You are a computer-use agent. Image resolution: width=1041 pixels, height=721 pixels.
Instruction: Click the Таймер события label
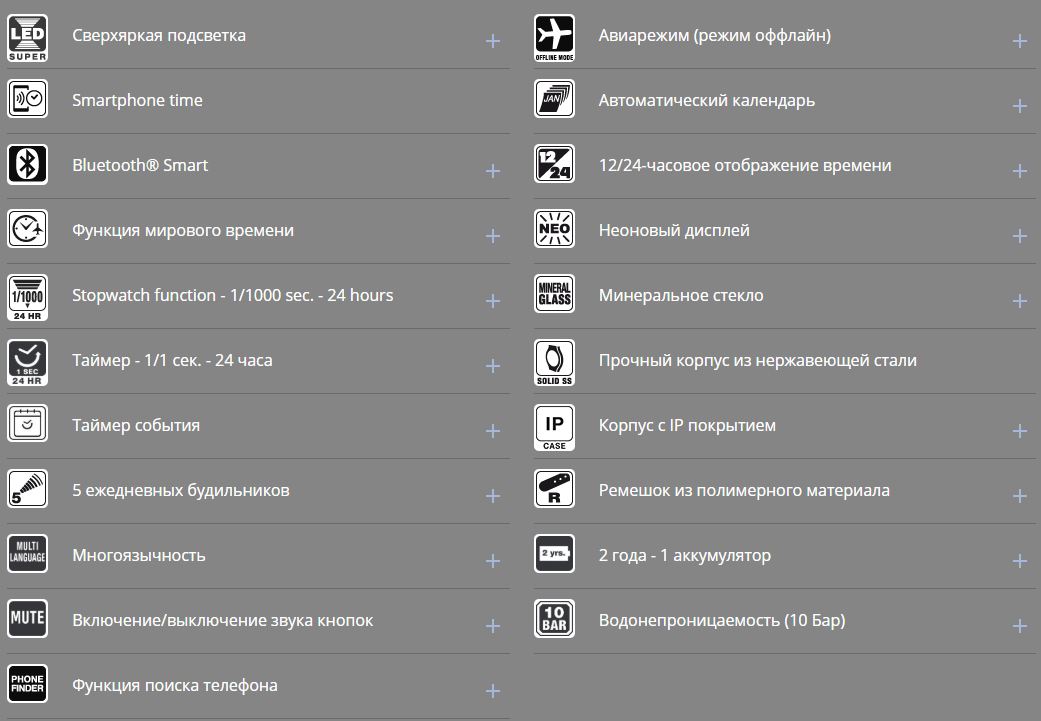(136, 425)
